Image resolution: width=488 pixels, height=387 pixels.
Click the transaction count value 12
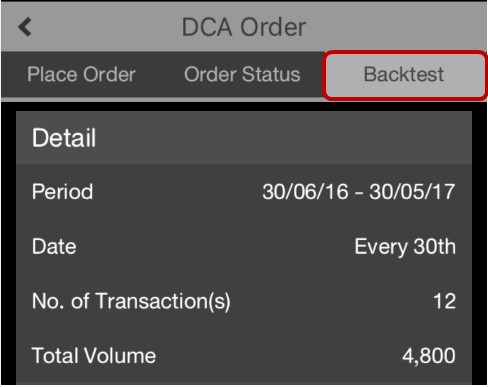(x=444, y=301)
